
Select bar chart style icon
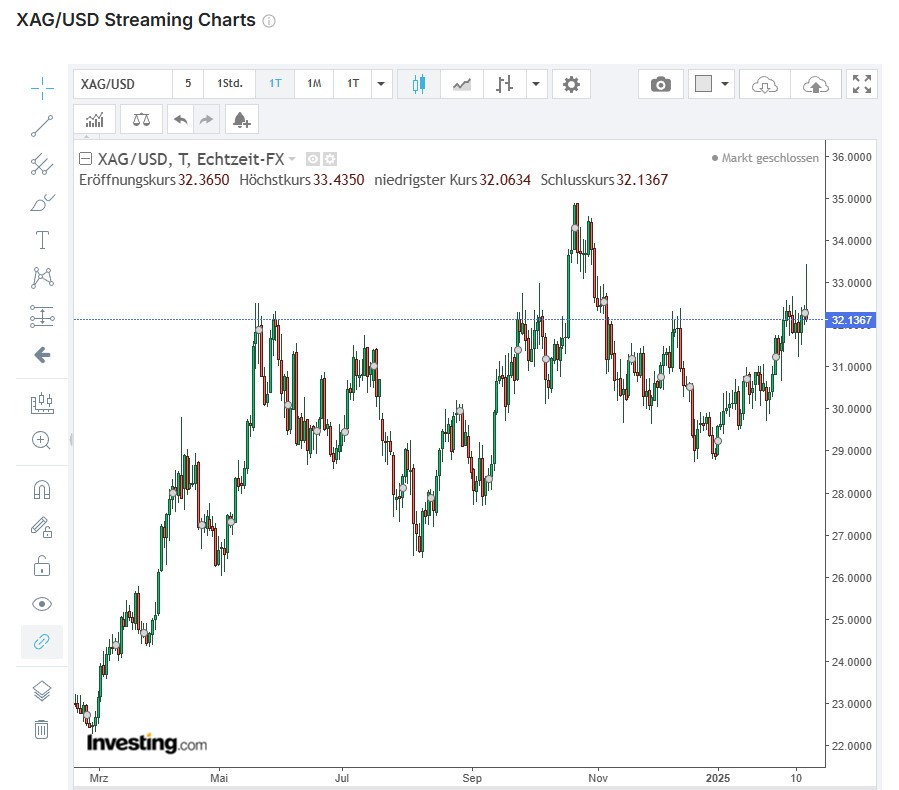(x=504, y=84)
